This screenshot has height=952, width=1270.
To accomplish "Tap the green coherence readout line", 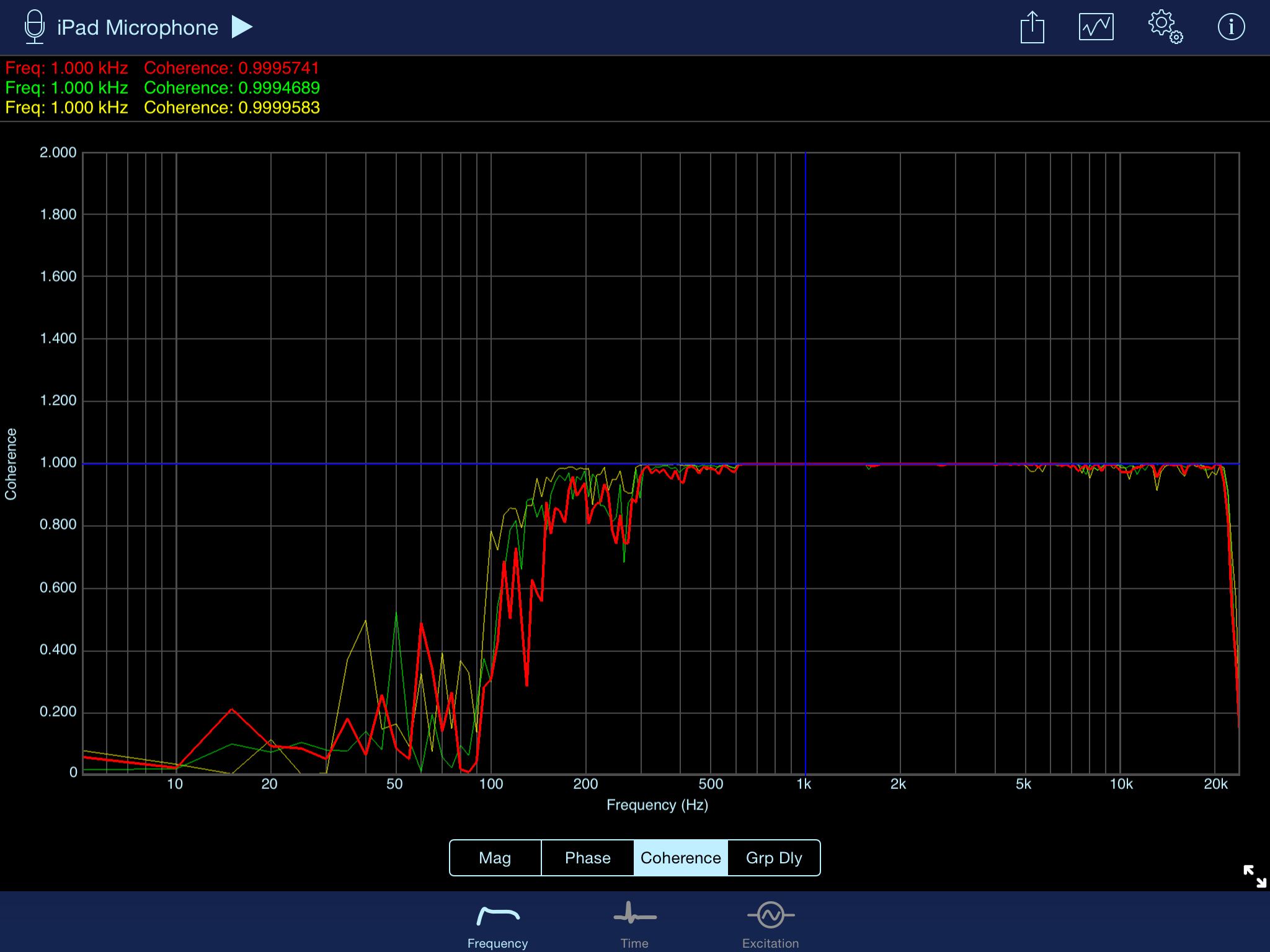I will 162,88.
